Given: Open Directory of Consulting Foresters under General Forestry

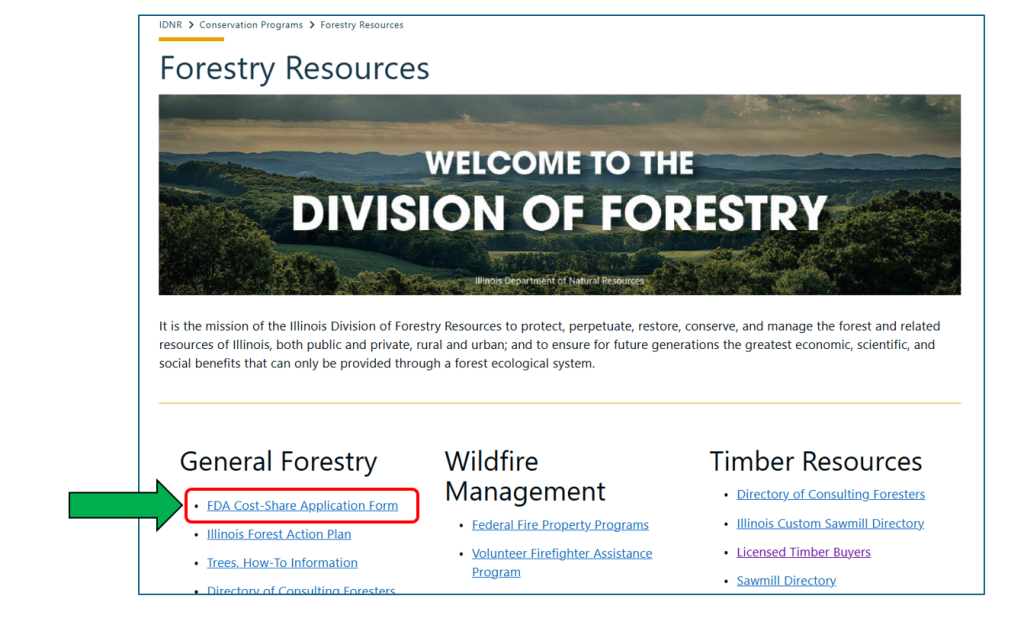Looking at the screenshot, I should tap(301, 590).
